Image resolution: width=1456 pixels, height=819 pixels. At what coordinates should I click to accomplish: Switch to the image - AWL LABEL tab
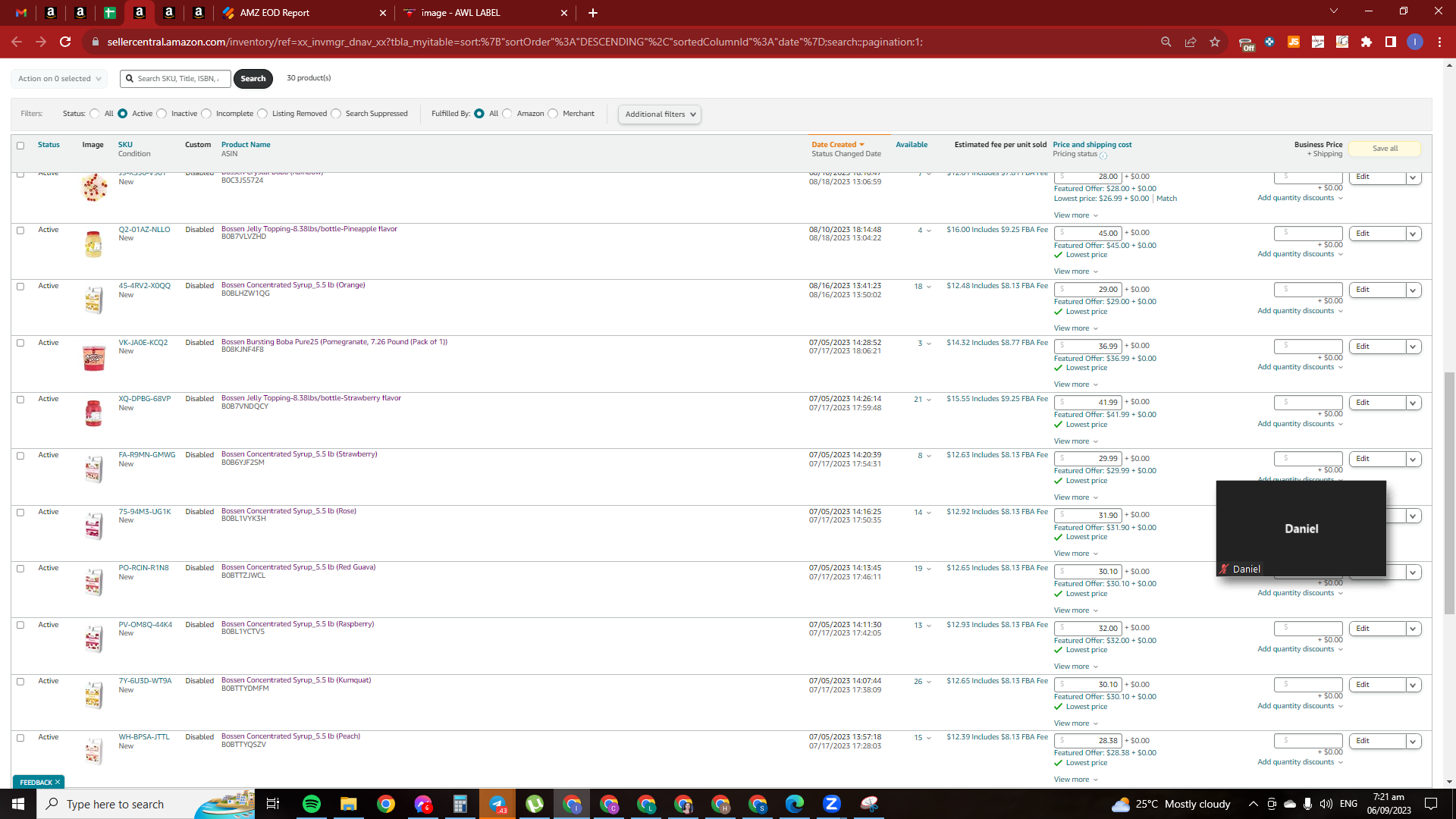coord(485,13)
